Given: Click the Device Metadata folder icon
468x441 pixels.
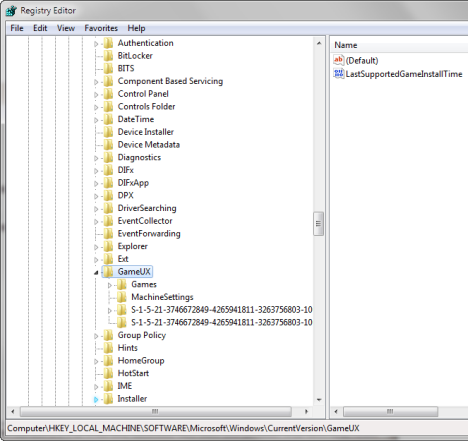Looking at the screenshot, I should point(108,145).
